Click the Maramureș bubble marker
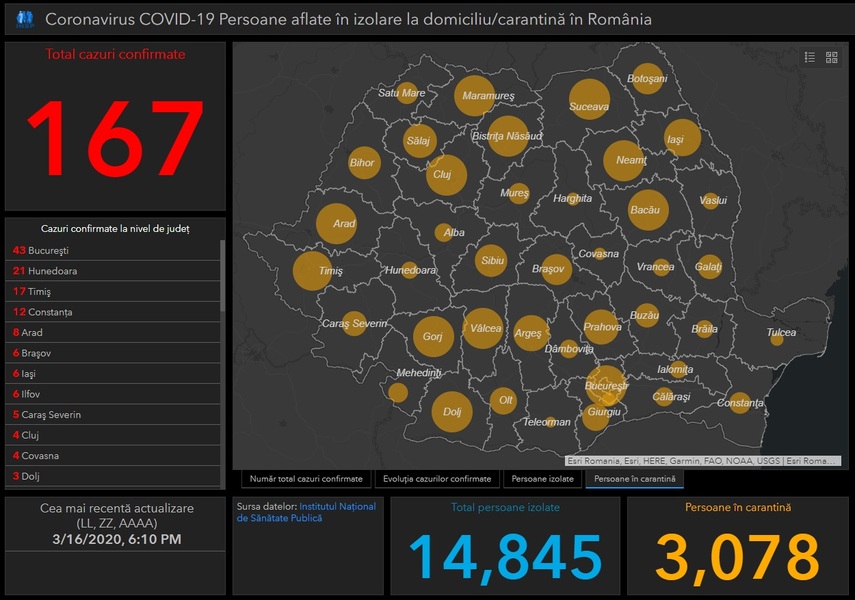The height and width of the screenshot is (600, 855). pos(476,96)
